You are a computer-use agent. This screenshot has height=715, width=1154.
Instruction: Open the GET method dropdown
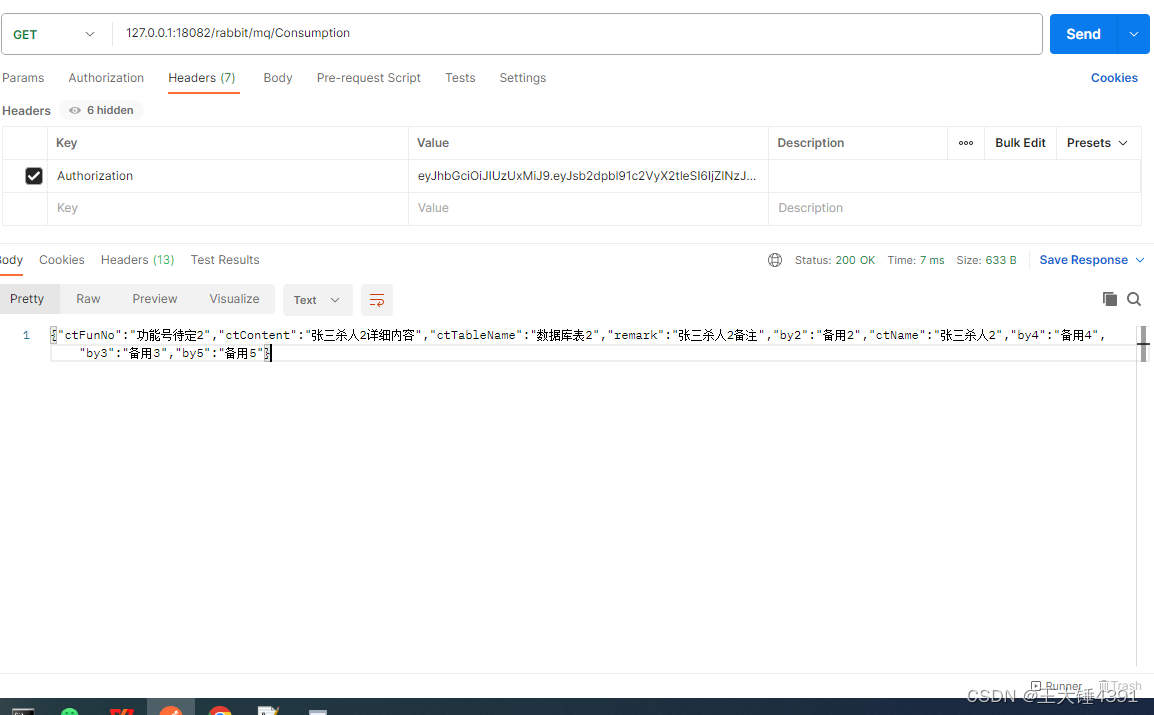pos(55,33)
